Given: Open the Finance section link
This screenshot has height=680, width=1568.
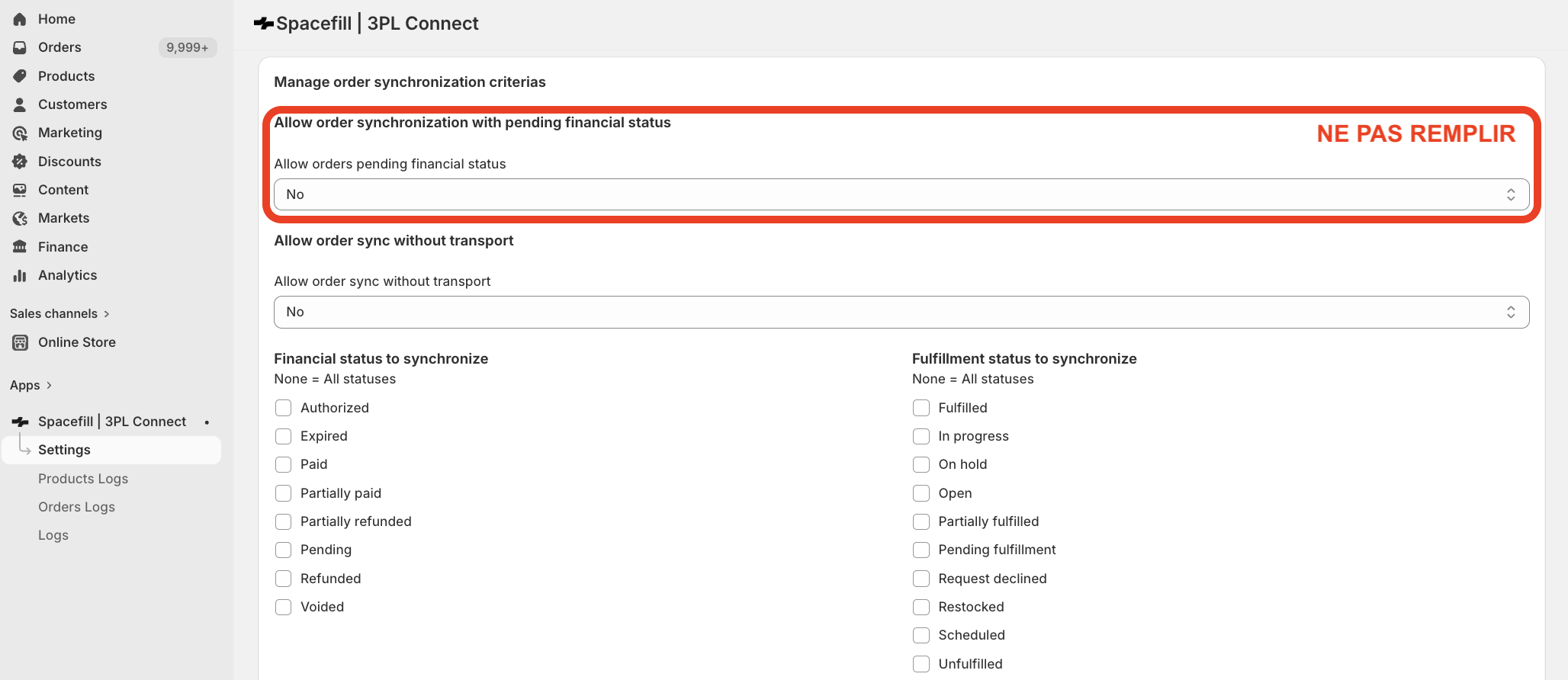Looking at the screenshot, I should [63, 247].
